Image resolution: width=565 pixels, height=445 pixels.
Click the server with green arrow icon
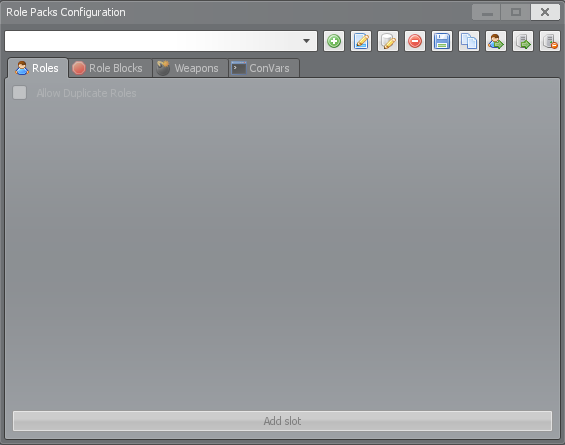pyautogui.click(x=523, y=41)
